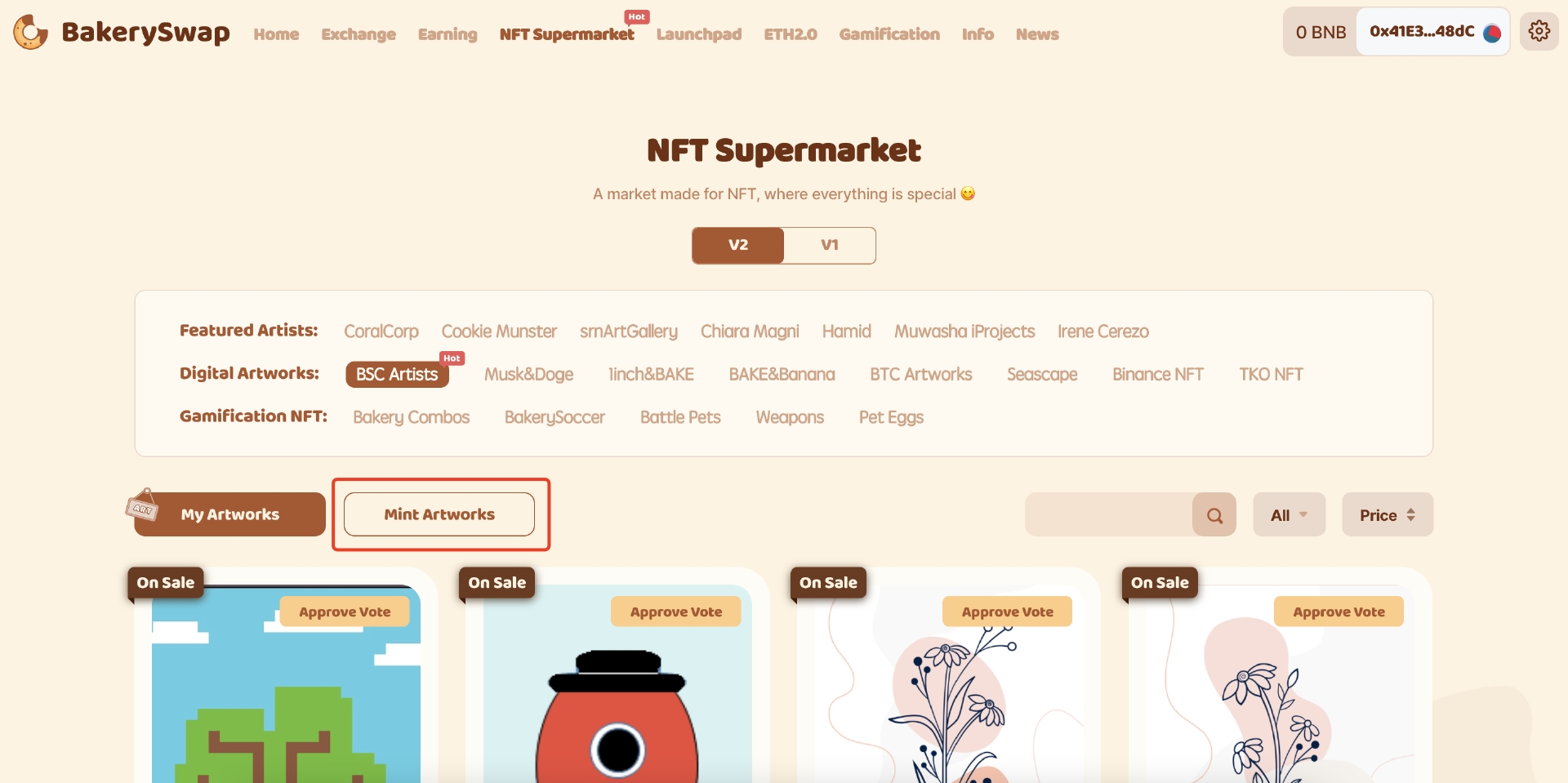Click the Mint Artworks button
Viewport: 1568px width, 783px height.
(439, 514)
